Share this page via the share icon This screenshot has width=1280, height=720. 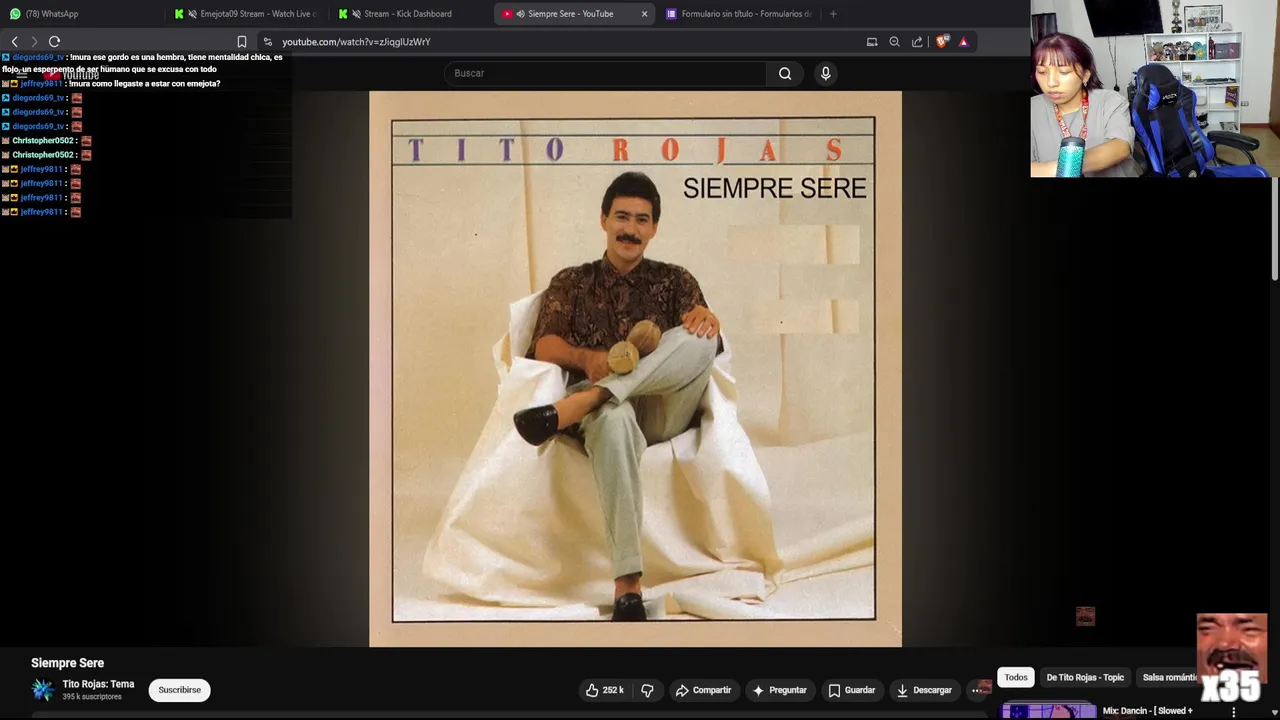pyautogui.click(x=917, y=42)
